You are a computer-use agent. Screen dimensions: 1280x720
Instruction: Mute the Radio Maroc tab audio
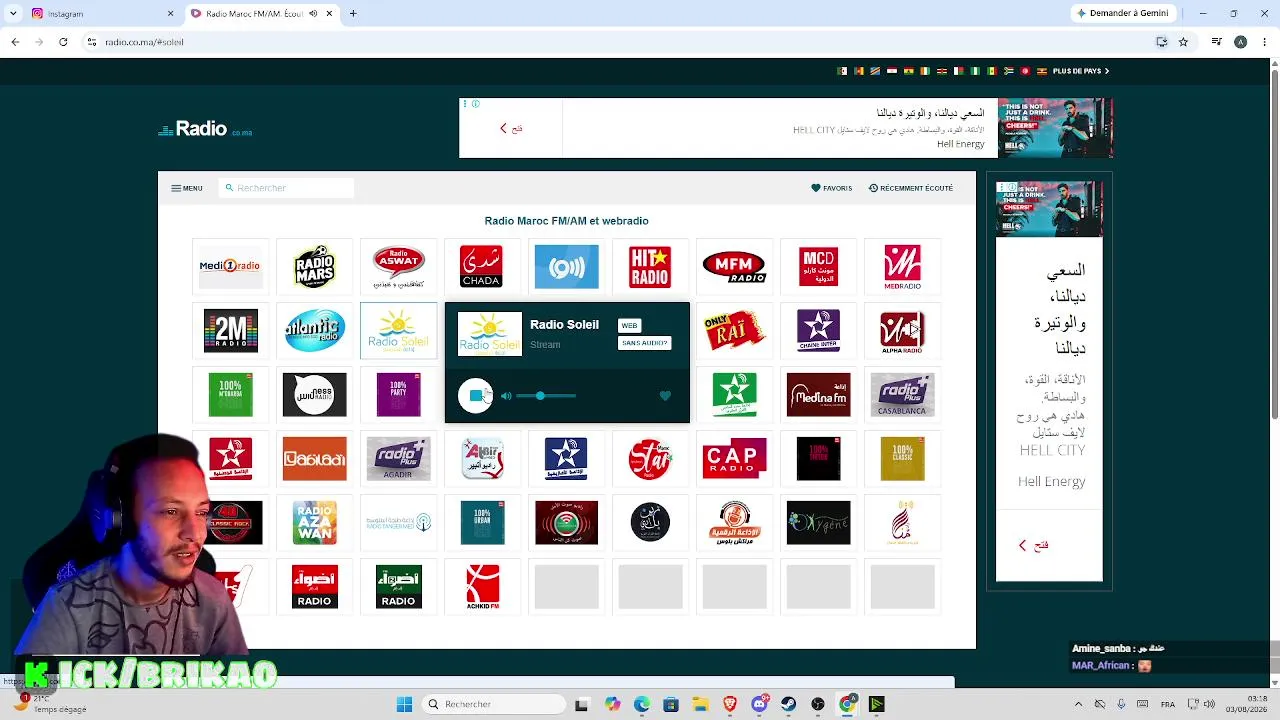coord(313,14)
